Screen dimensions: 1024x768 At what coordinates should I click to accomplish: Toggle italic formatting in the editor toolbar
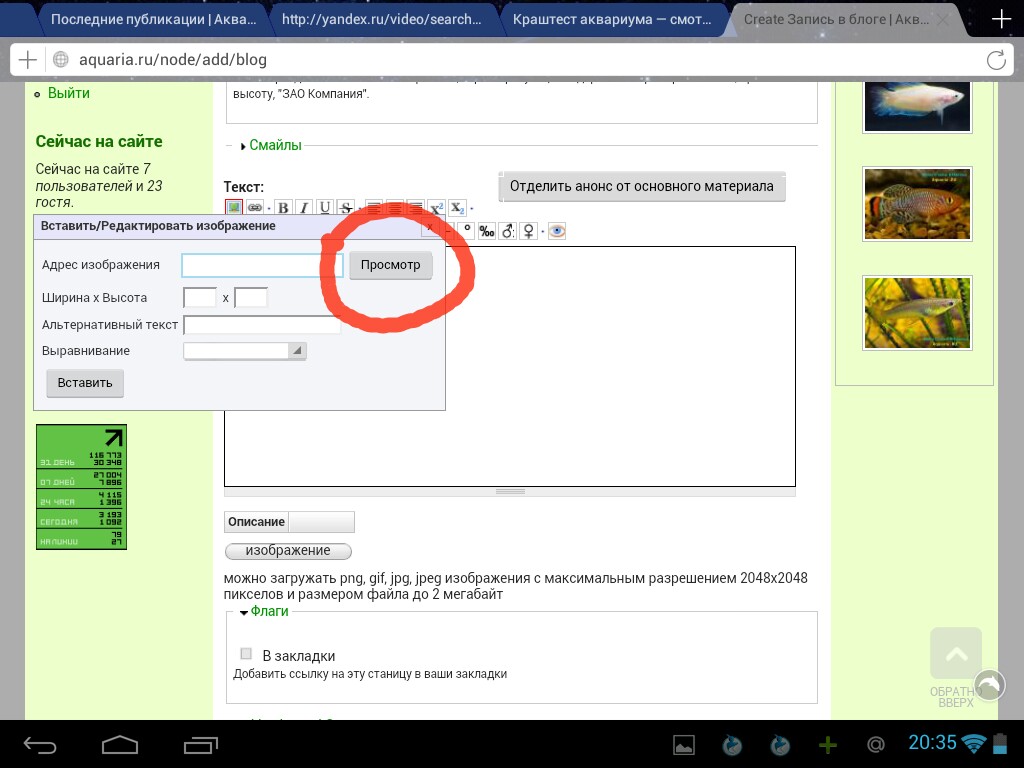tap(304, 208)
